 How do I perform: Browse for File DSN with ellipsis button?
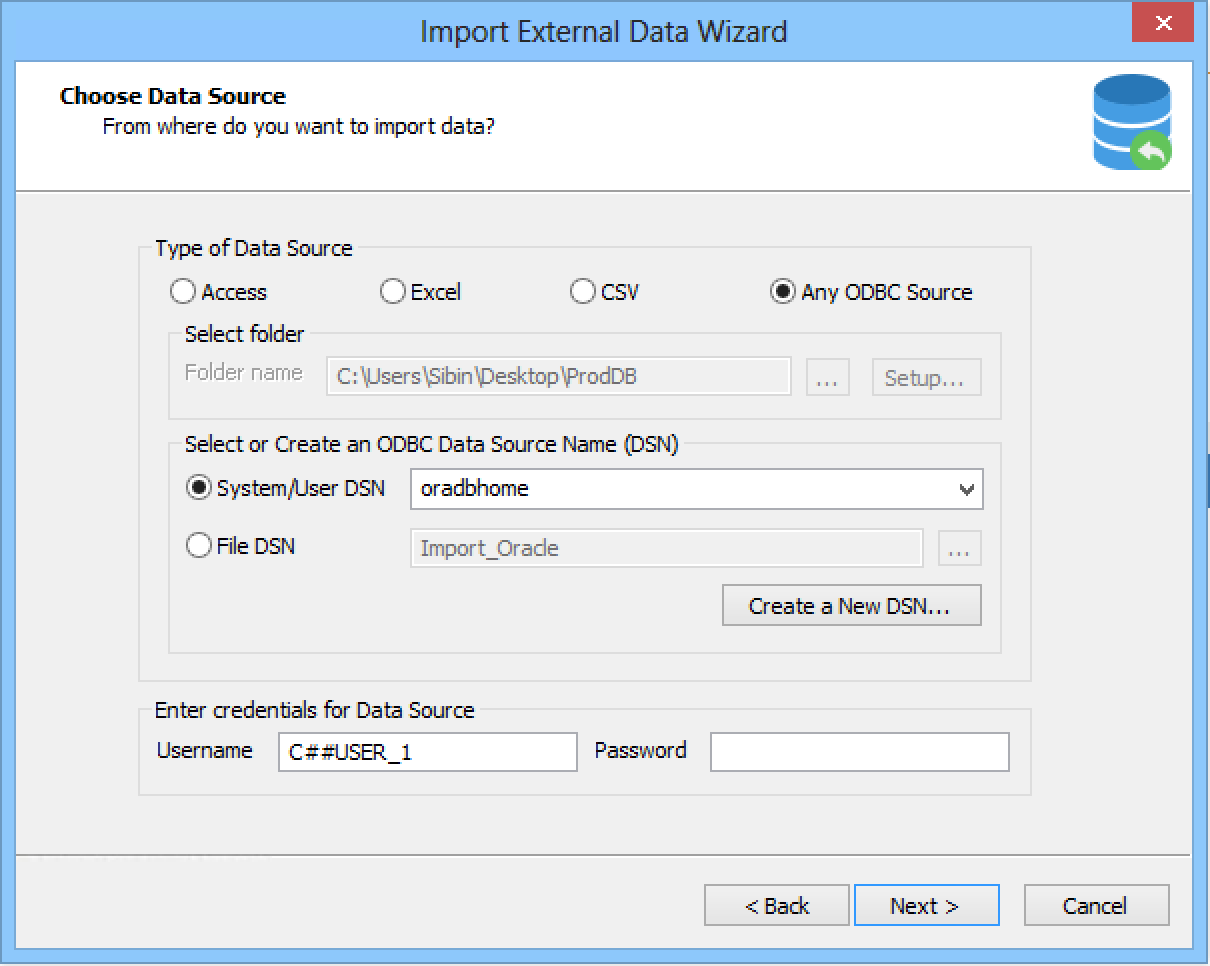pyautogui.click(x=959, y=548)
